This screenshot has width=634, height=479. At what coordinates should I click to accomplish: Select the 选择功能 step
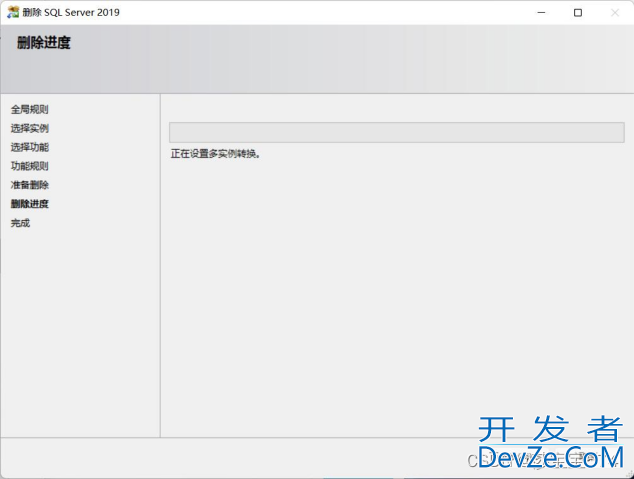pos(30,147)
